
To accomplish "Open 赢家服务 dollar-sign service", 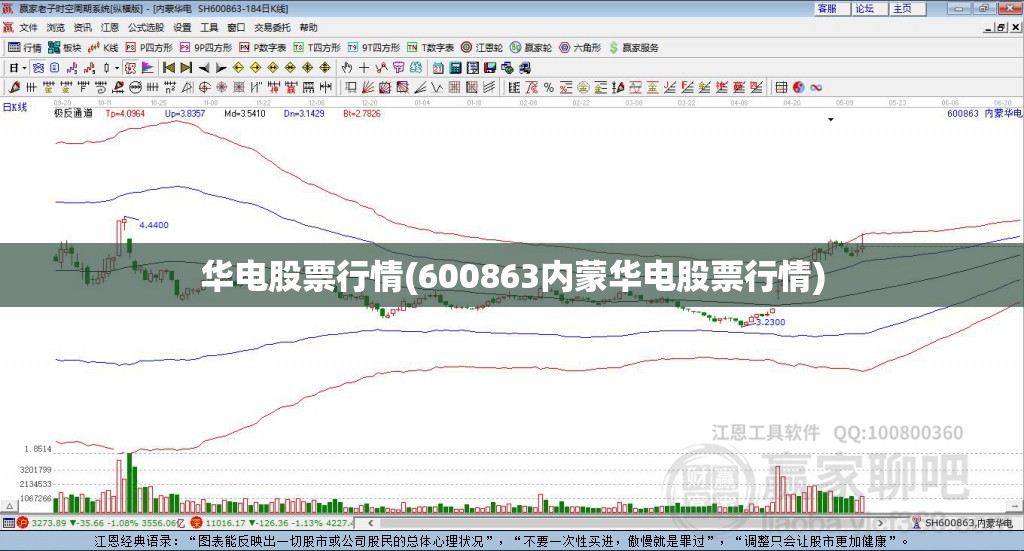I will click(x=633, y=48).
